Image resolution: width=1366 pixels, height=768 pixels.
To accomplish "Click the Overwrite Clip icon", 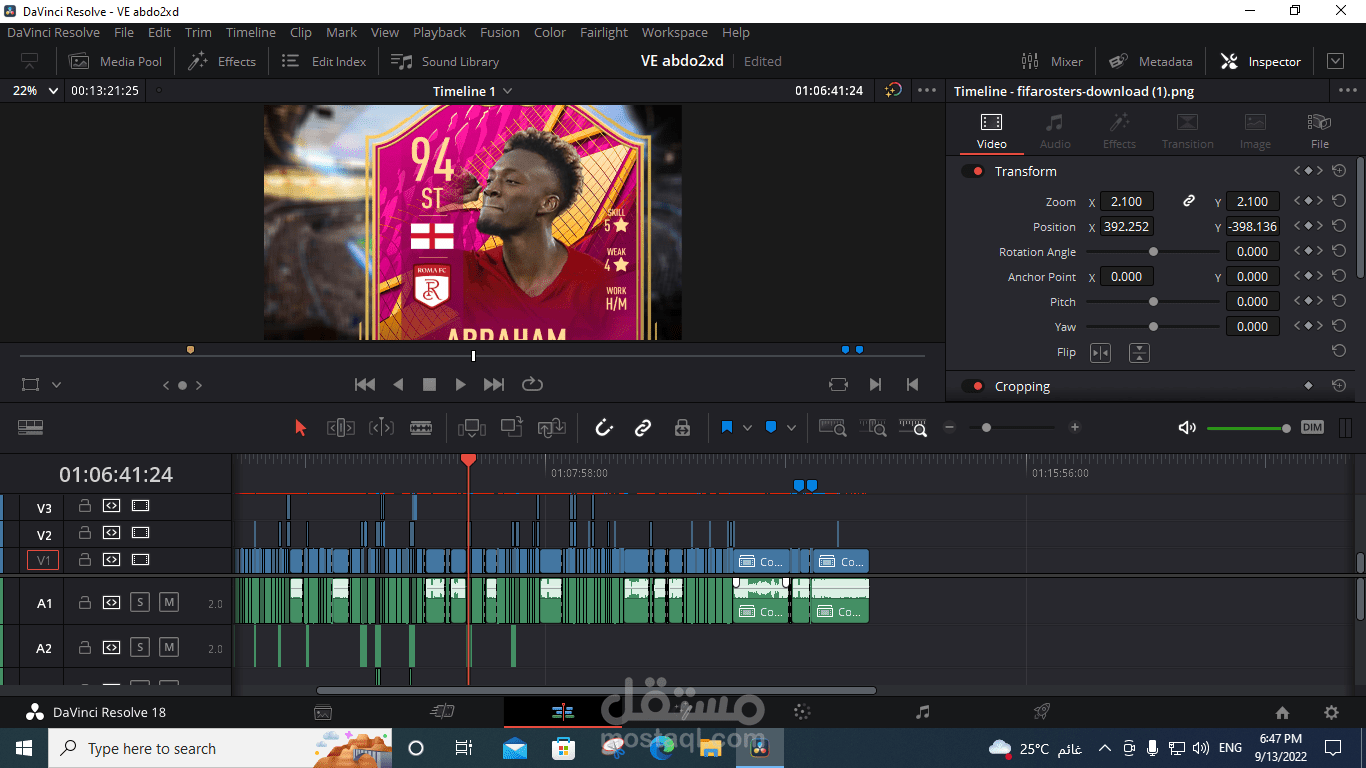I will [x=512, y=427].
